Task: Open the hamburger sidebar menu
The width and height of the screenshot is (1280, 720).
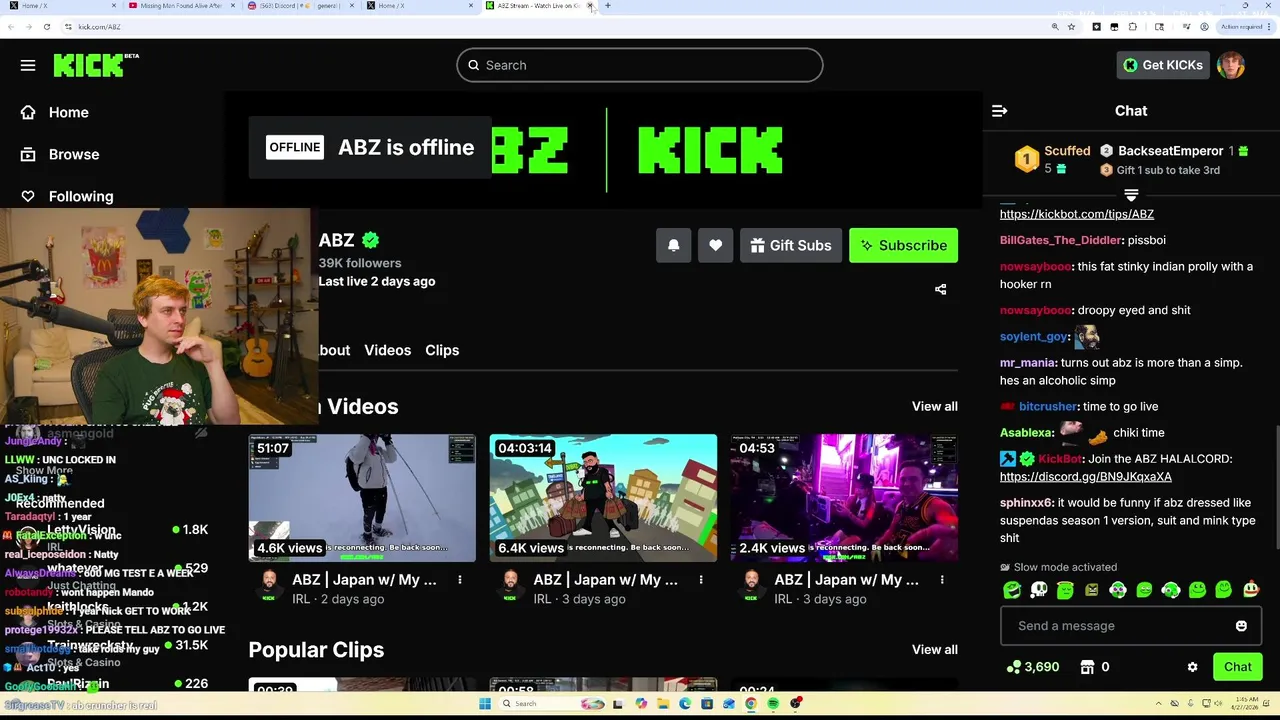Action: click(28, 65)
